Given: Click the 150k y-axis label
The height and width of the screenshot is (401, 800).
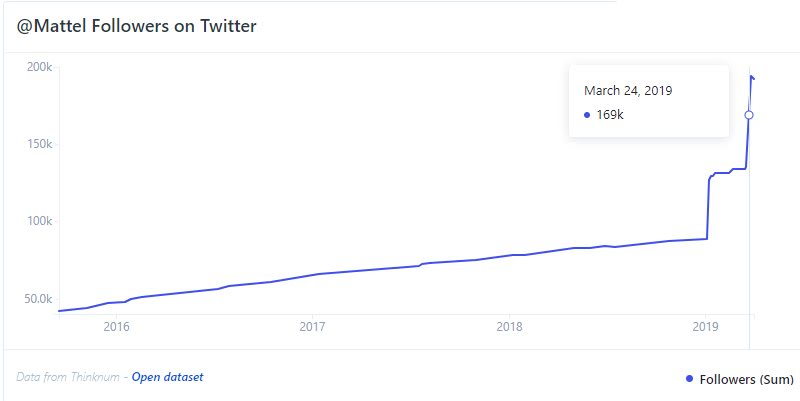Looking at the screenshot, I should pyautogui.click(x=39, y=144).
